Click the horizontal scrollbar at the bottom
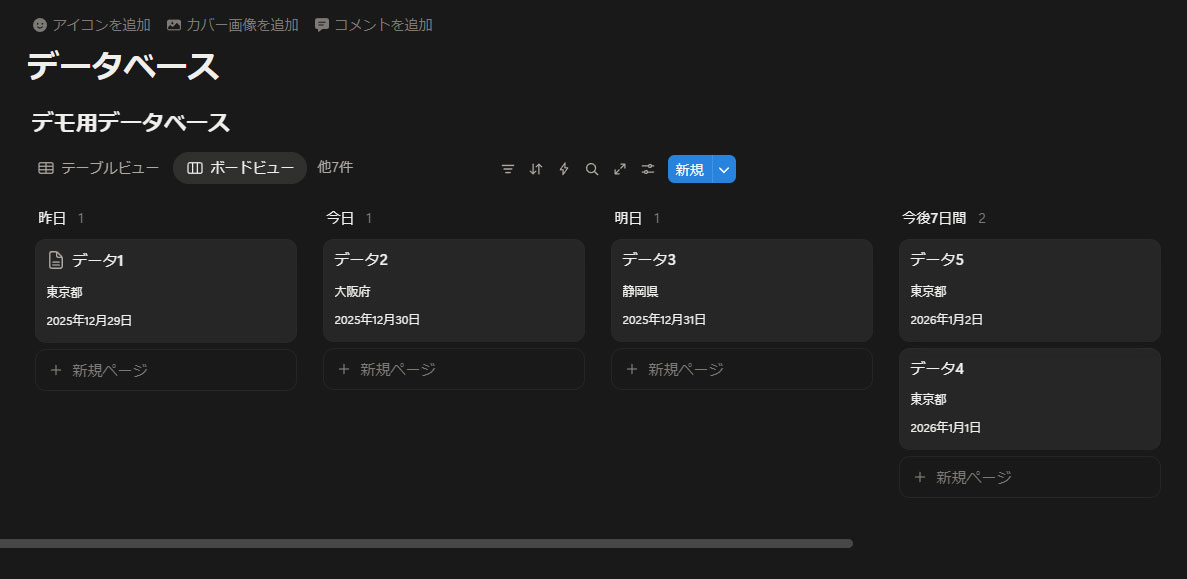The height and width of the screenshot is (579, 1187). pos(425,543)
